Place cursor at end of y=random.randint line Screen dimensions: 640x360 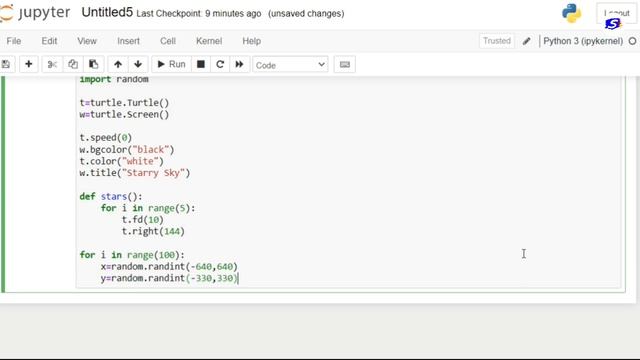238,278
